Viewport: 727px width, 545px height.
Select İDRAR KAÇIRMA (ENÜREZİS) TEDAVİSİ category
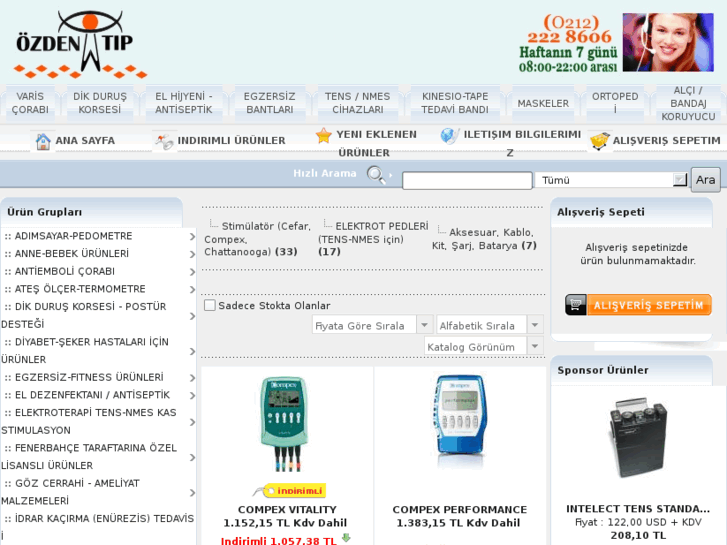(98, 527)
